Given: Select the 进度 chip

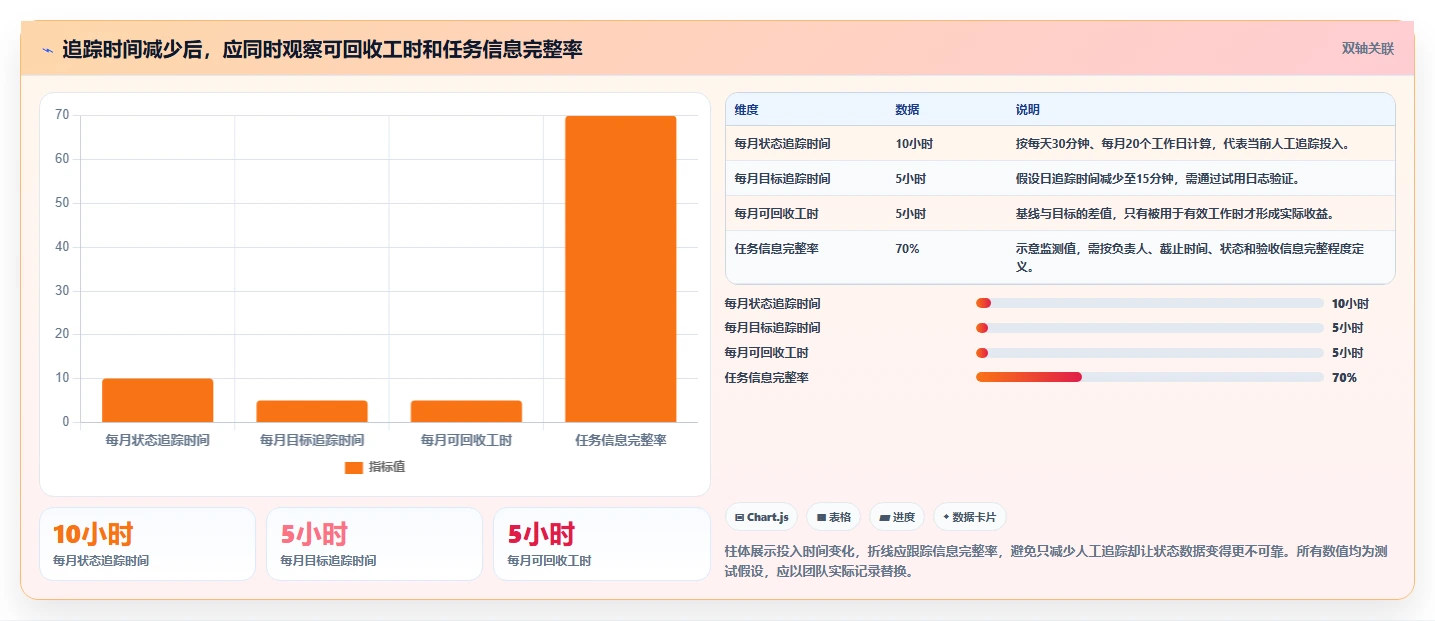Looking at the screenshot, I should pos(897,517).
